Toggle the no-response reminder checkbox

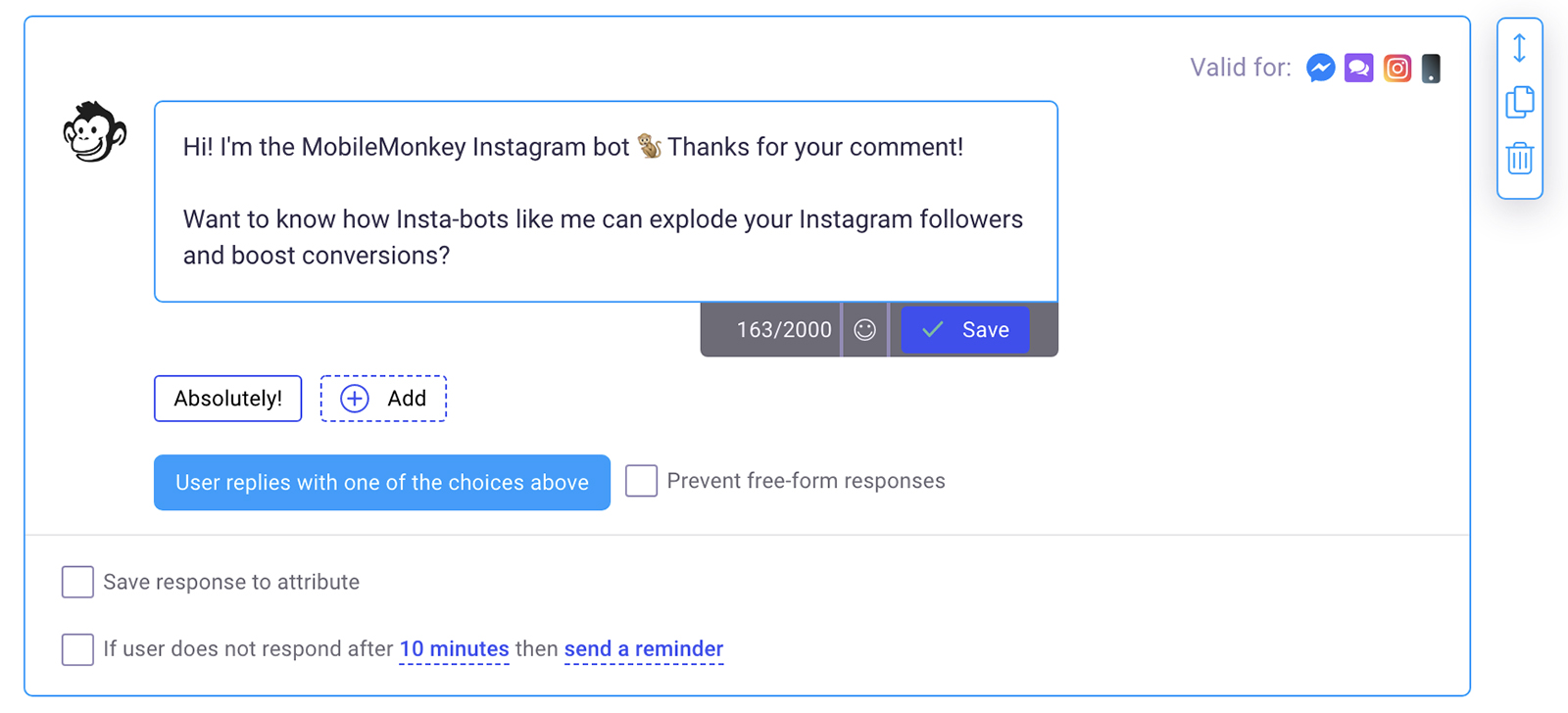tap(77, 649)
